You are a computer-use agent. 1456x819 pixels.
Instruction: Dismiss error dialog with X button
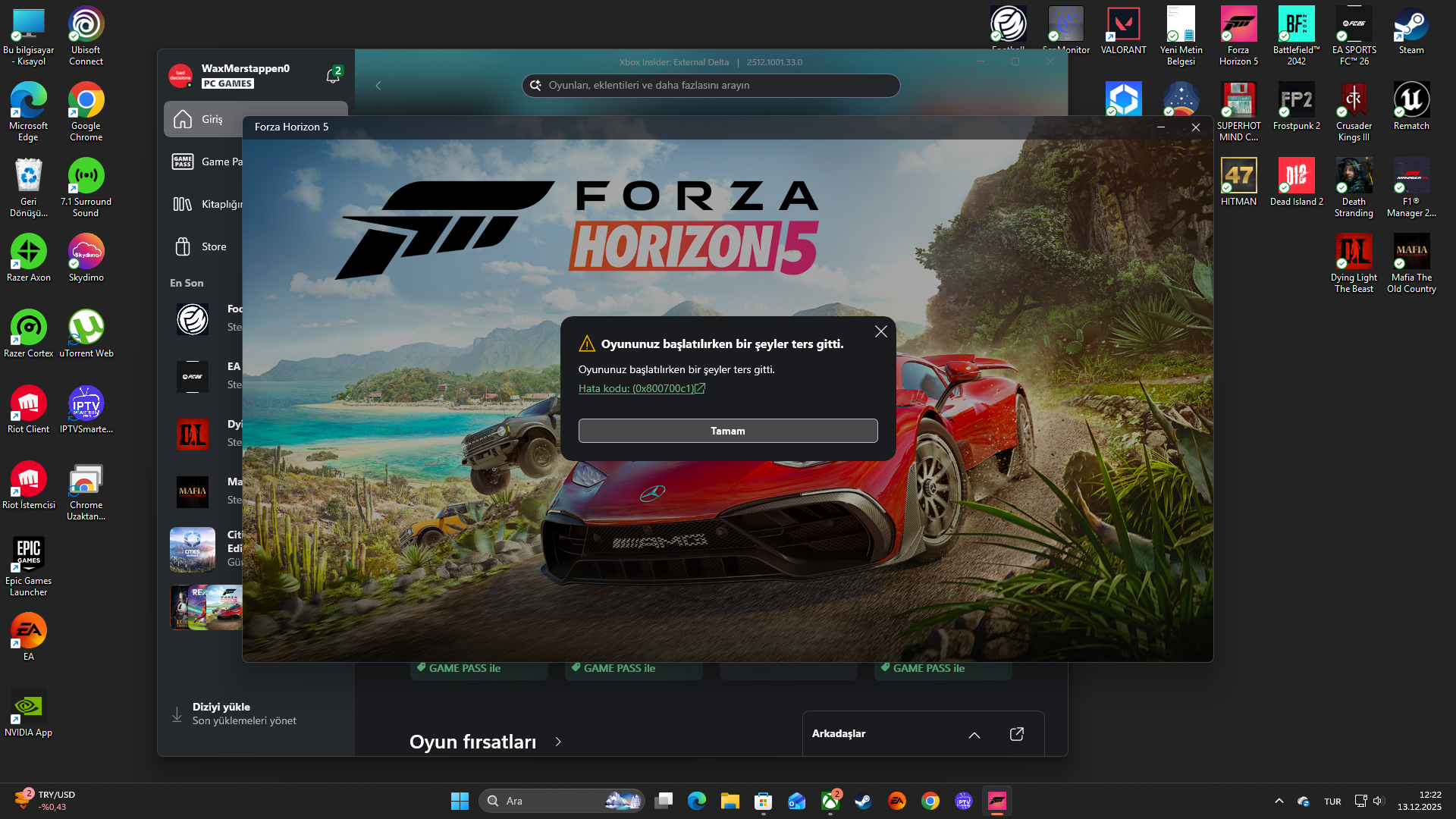point(880,331)
